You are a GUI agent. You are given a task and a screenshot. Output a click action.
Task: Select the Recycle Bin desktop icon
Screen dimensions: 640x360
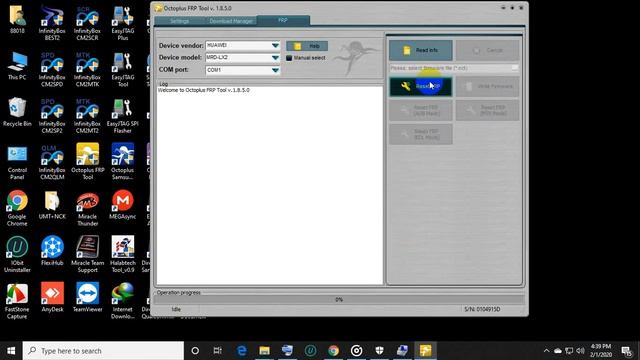17,112
